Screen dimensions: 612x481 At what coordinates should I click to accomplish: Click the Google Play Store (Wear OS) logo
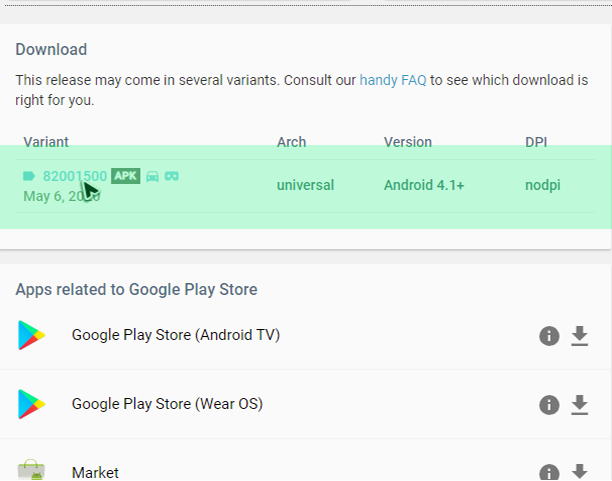point(32,404)
